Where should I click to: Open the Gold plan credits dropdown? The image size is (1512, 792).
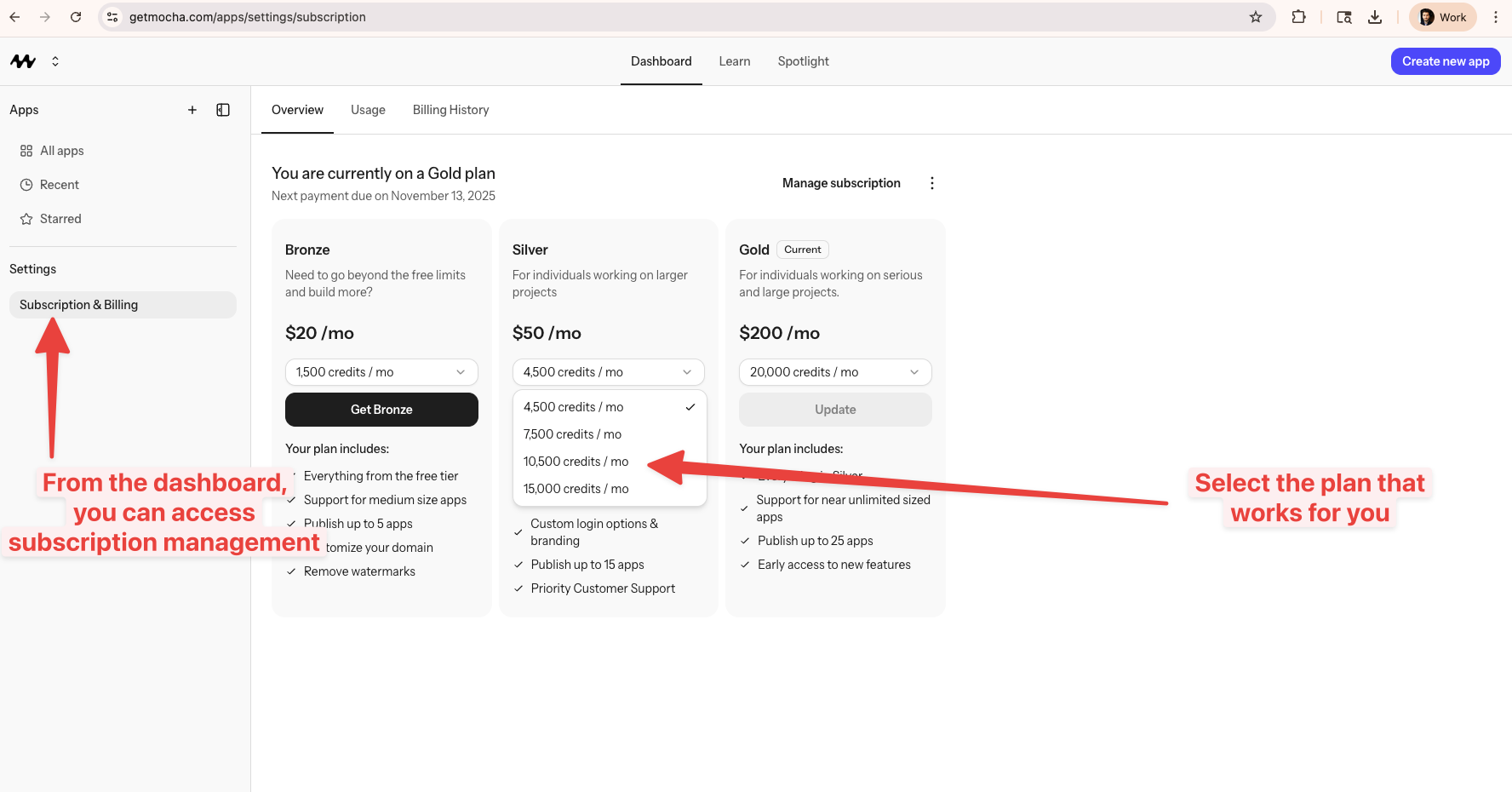click(x=834, y=372)
